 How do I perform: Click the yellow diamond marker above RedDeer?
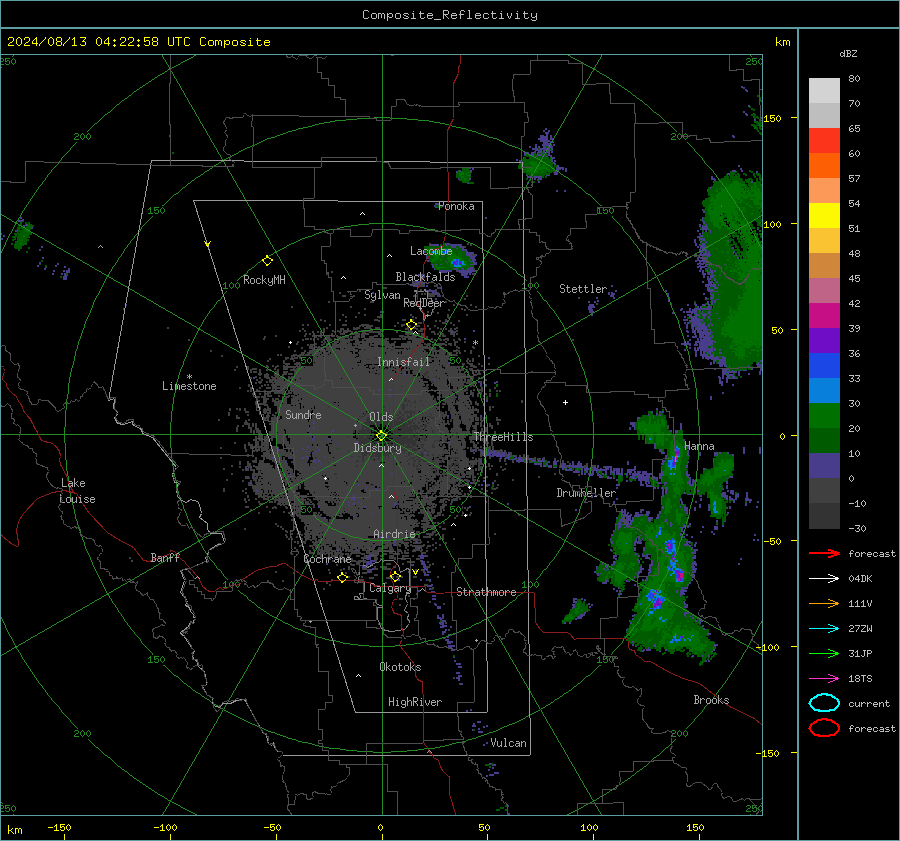tap(411, 325)
